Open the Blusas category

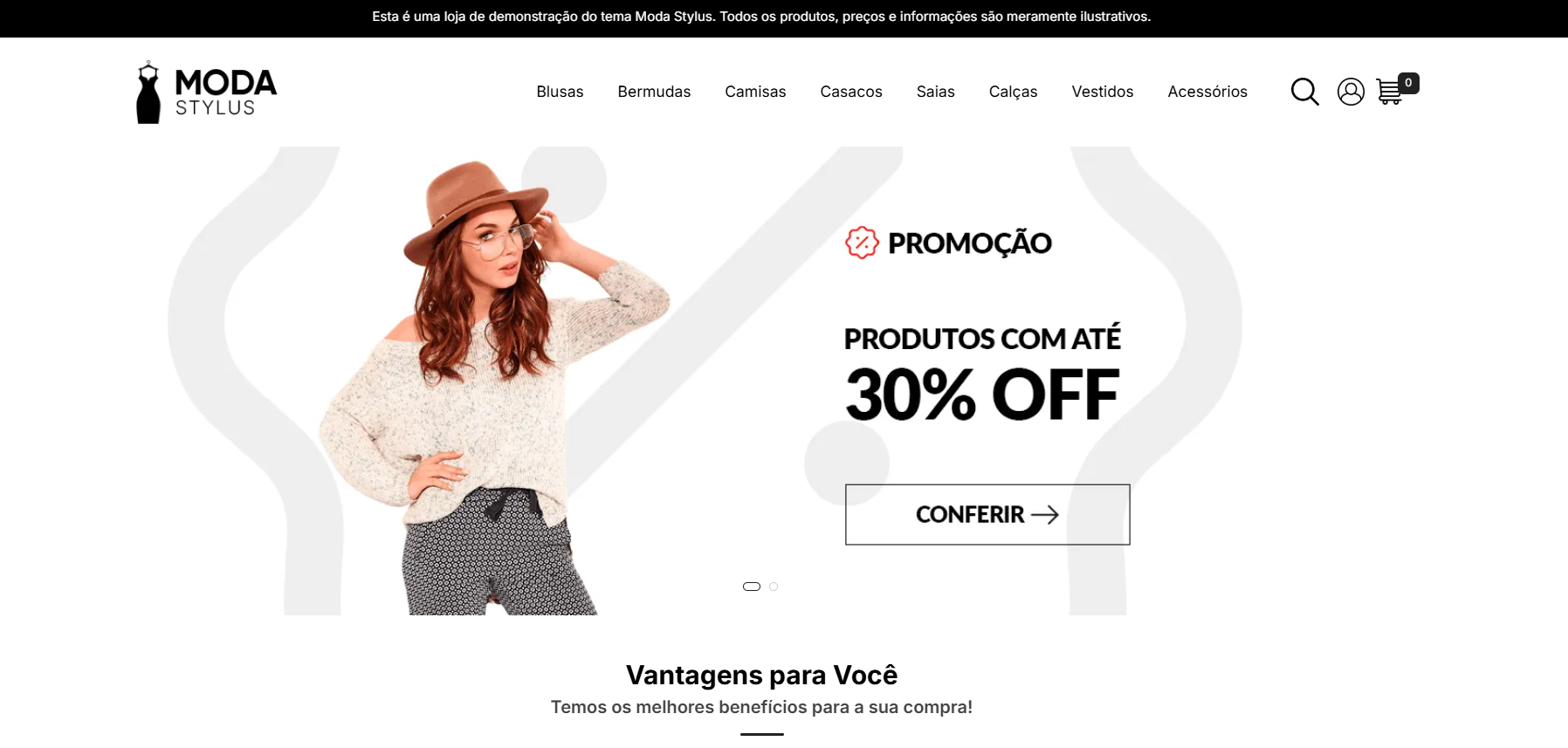tap(560, 92)
